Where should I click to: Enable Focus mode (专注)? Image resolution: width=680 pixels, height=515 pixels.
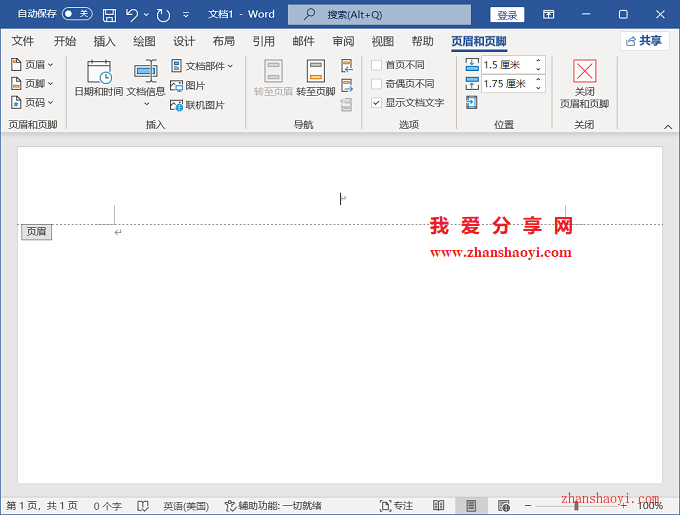[x=396, y=505]
